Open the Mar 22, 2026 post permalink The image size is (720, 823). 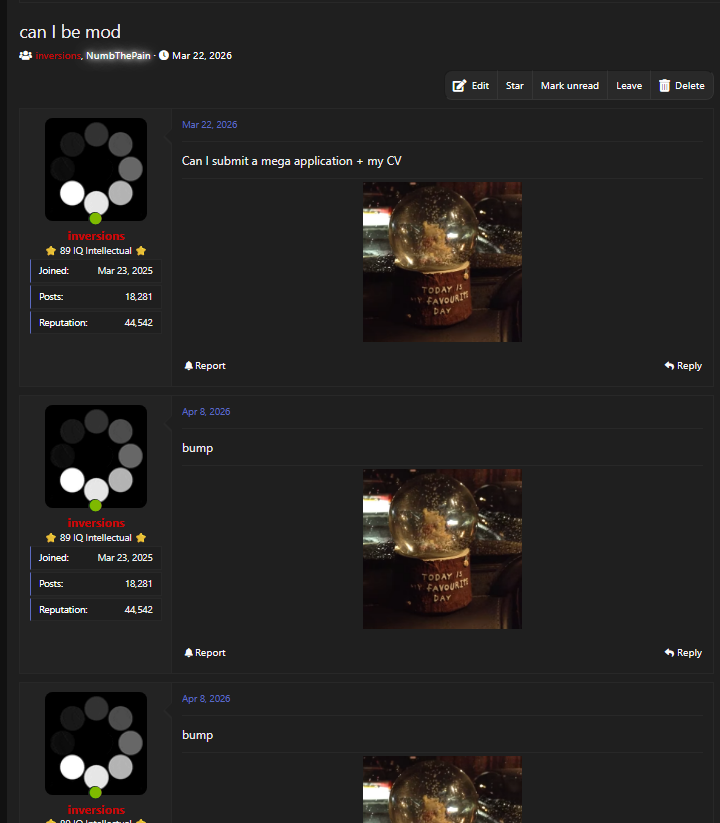(x=209, y=124)
